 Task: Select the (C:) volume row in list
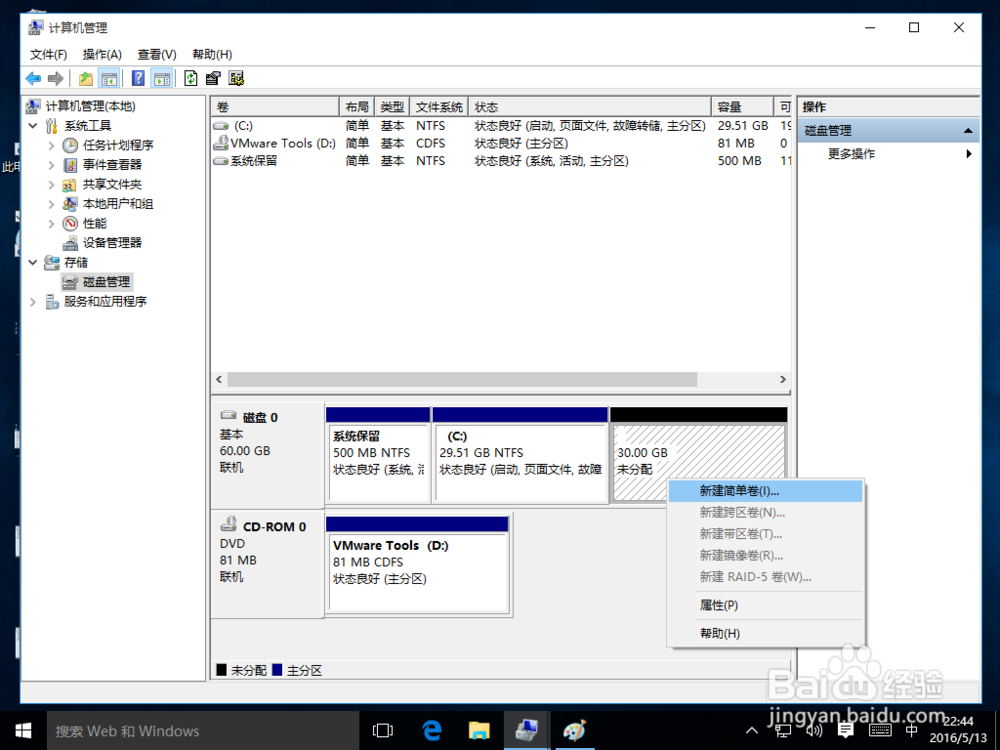click(501, 126)
